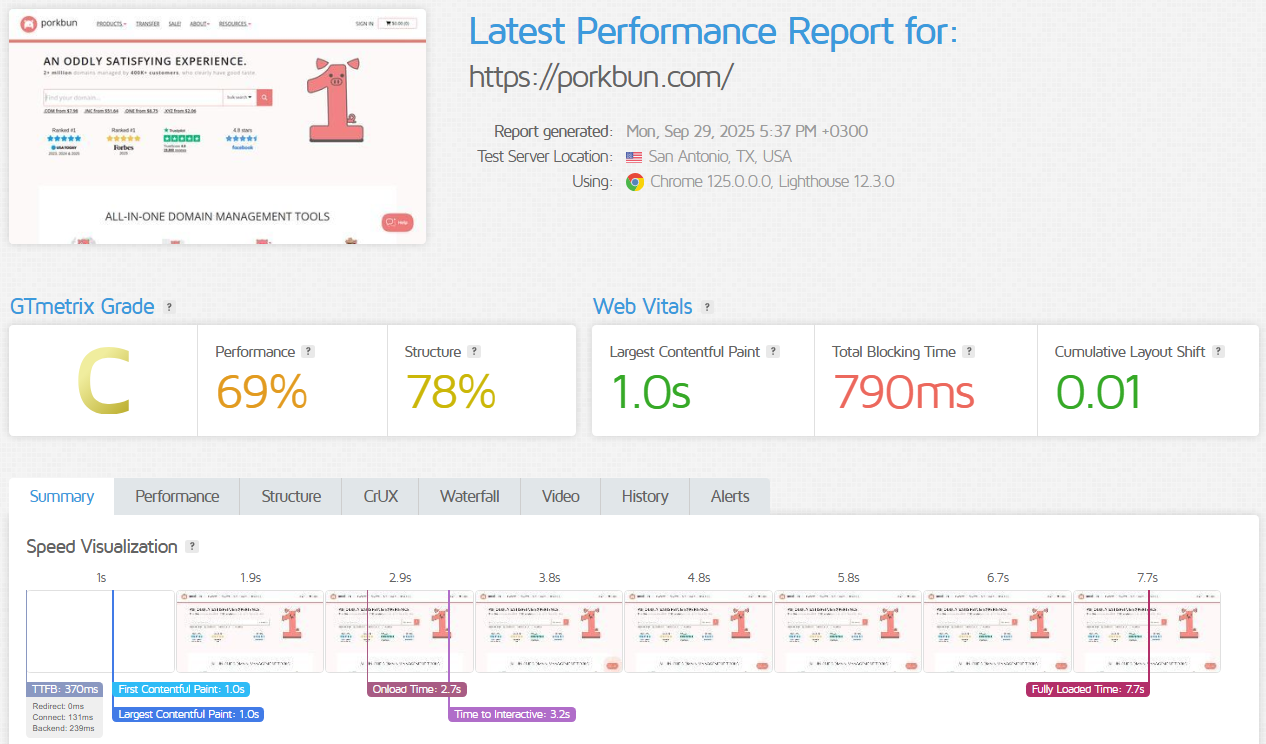This screenshot has height=744, width=1266.
Task: Select the 1.9s filmstrip frame
Action: click(x=250, y=631)
